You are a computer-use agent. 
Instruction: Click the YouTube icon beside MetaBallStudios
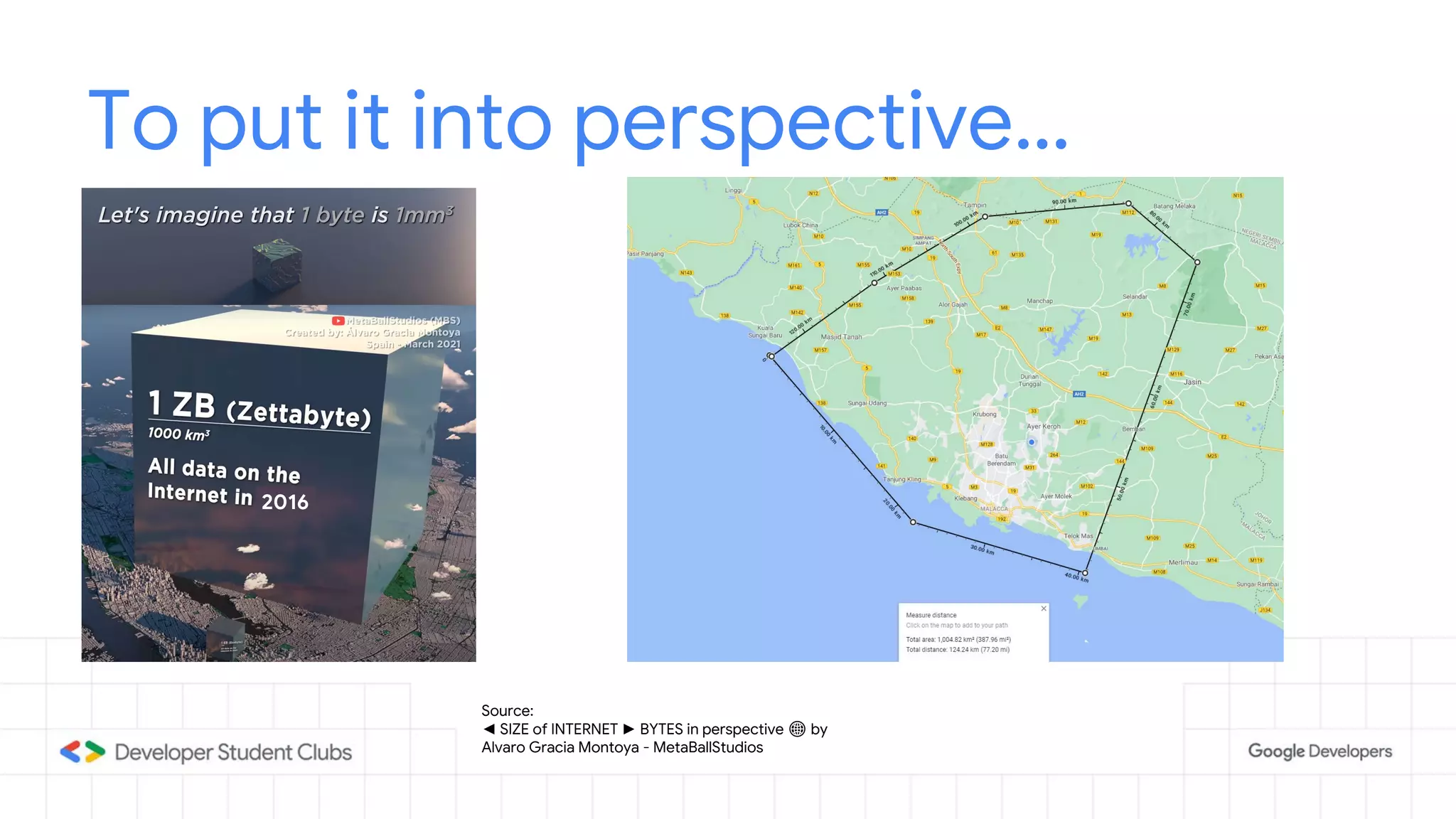tap(338, 321)
